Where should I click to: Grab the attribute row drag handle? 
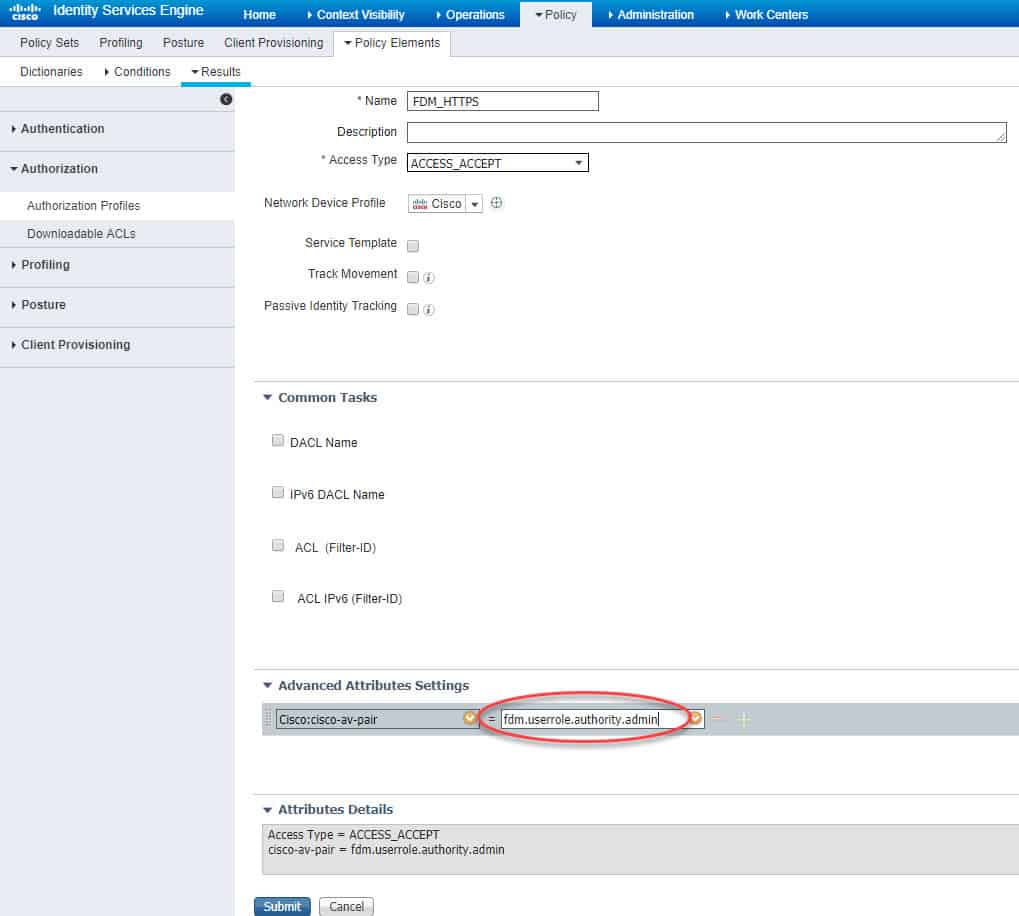tap(268, 719)
